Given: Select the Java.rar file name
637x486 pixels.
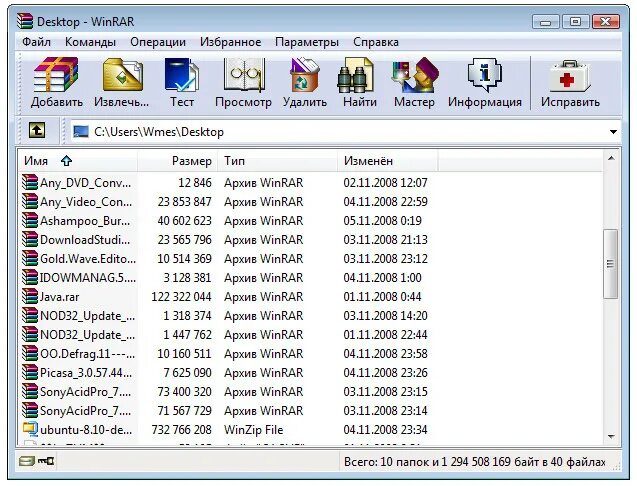Looking at the screenshot, I should pyautogui.click(x=60, y=297).
